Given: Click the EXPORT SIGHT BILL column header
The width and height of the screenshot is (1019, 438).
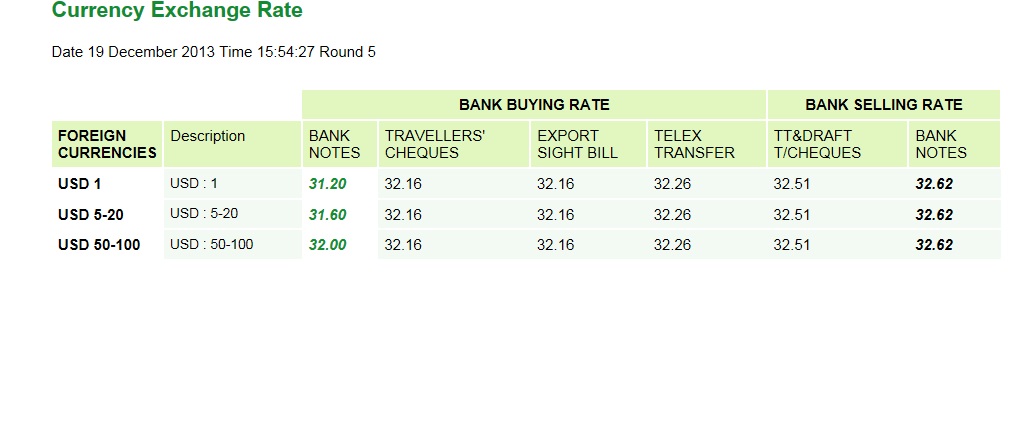Looking at the screenshot, I should point(588,144).
